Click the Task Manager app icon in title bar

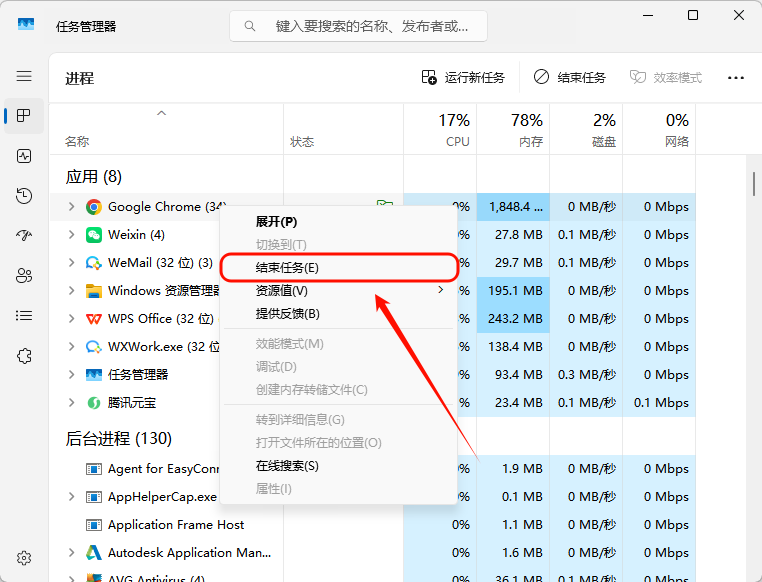point(26,24)
